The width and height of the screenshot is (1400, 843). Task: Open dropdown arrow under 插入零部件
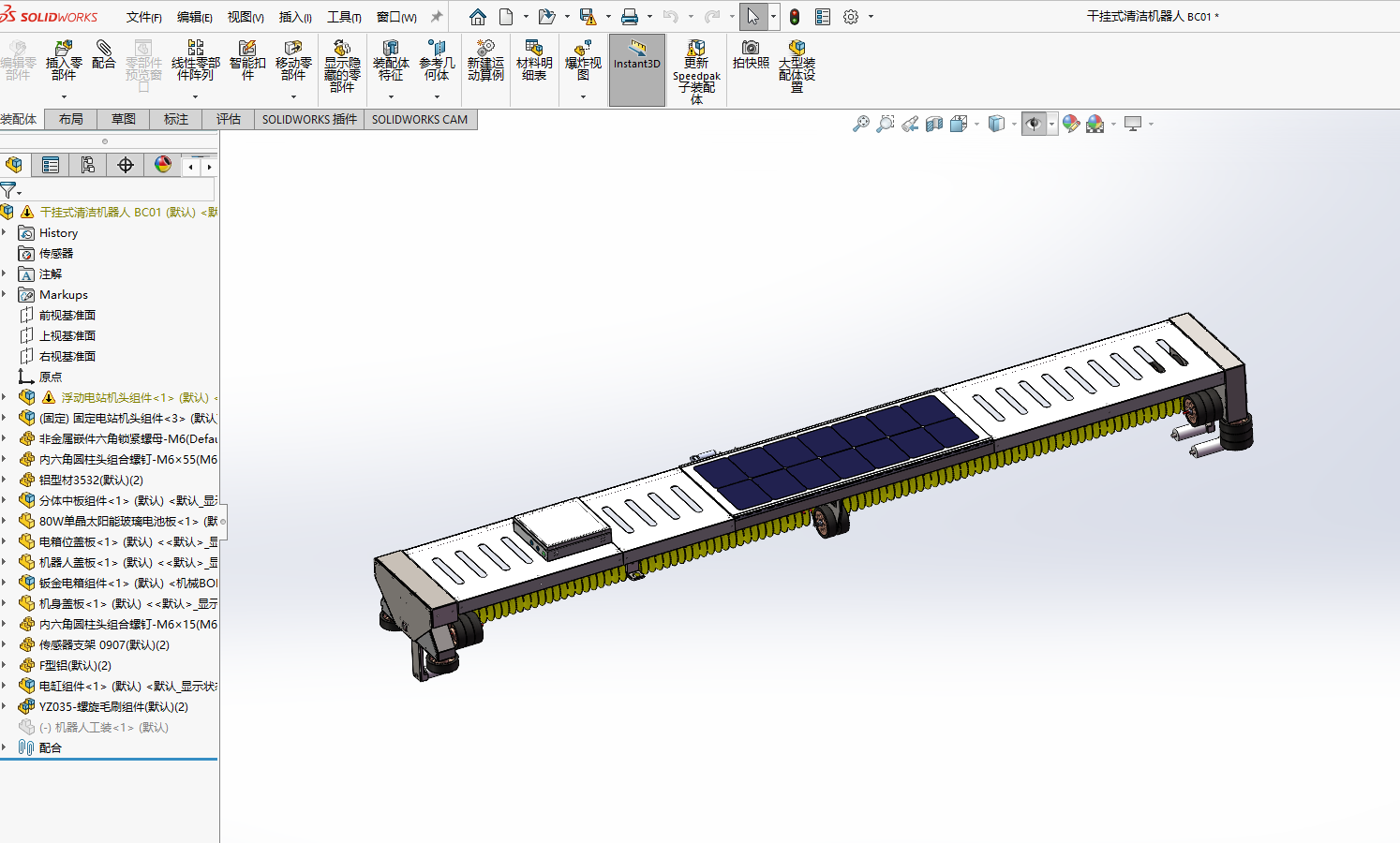click(64, 96)
